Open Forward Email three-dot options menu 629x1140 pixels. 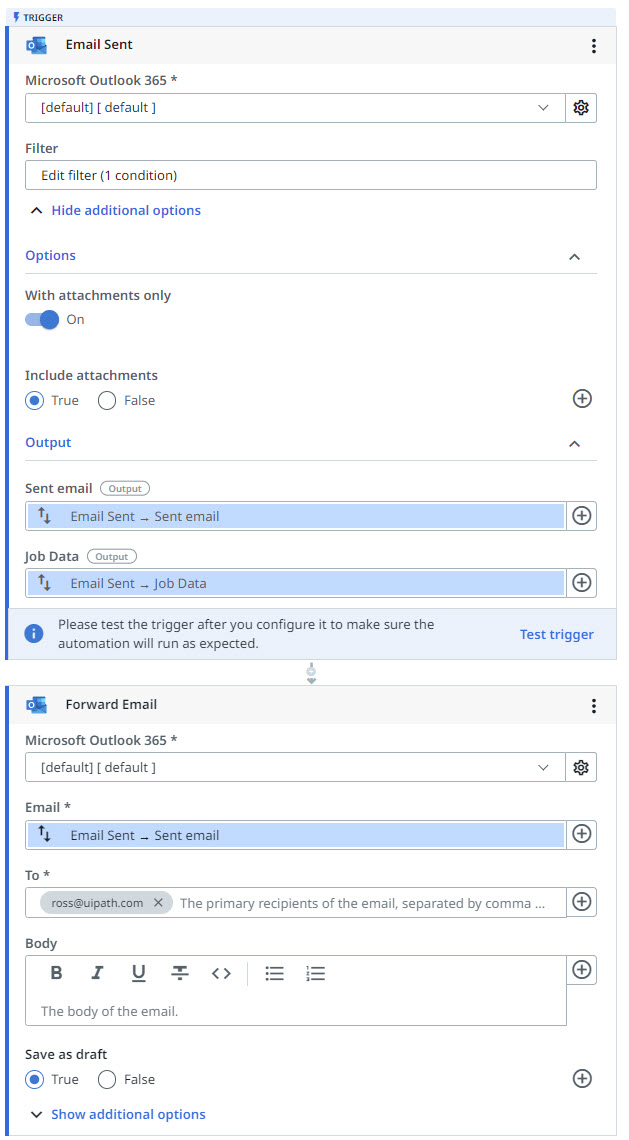593,705
